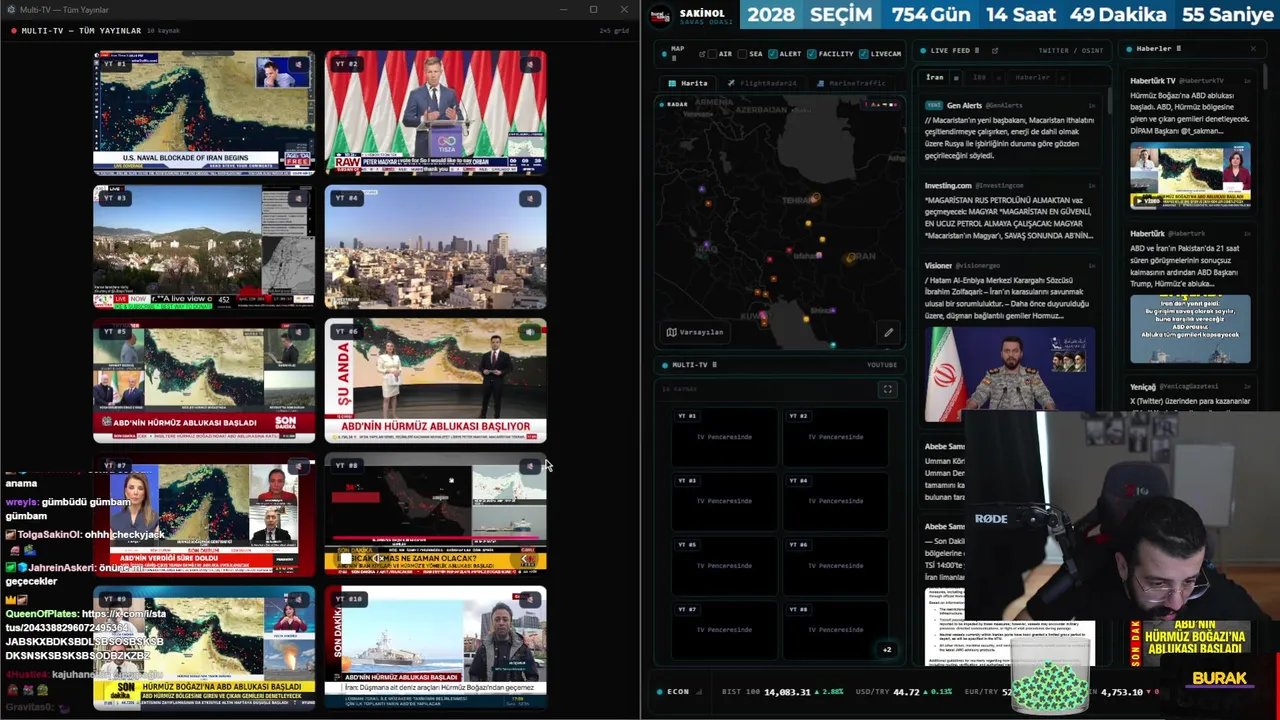The image size is (1280, 720).
Task: Select the İran feed tab
Action: coord(935,77)
